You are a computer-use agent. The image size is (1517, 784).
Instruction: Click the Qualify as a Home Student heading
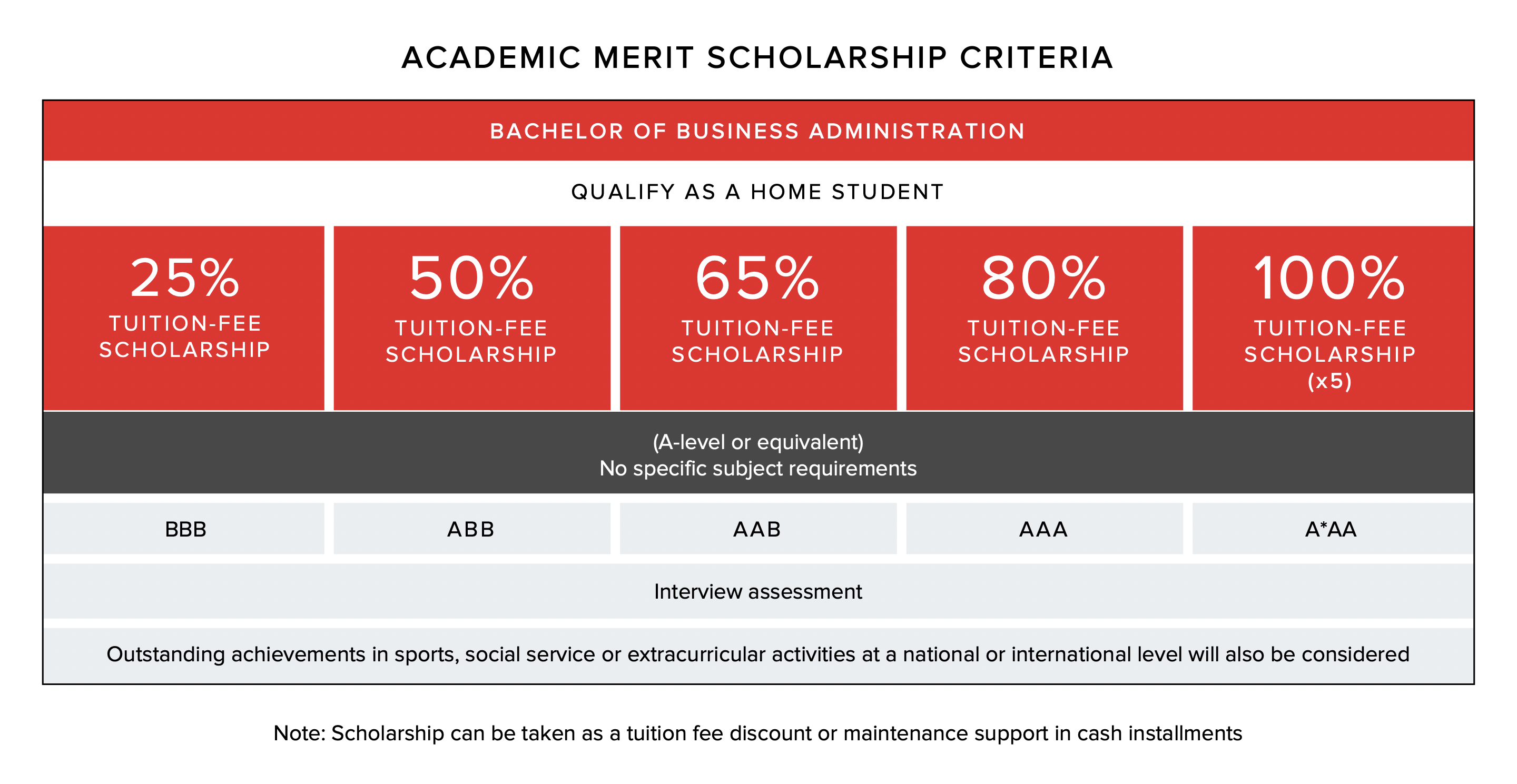(x=757, y=192)
